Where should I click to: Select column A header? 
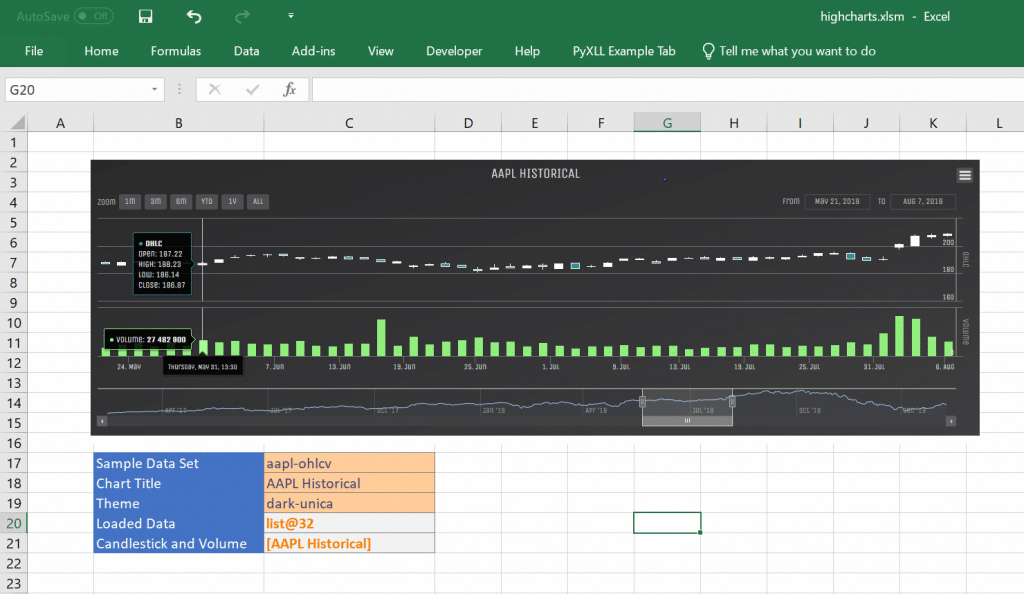60,123
